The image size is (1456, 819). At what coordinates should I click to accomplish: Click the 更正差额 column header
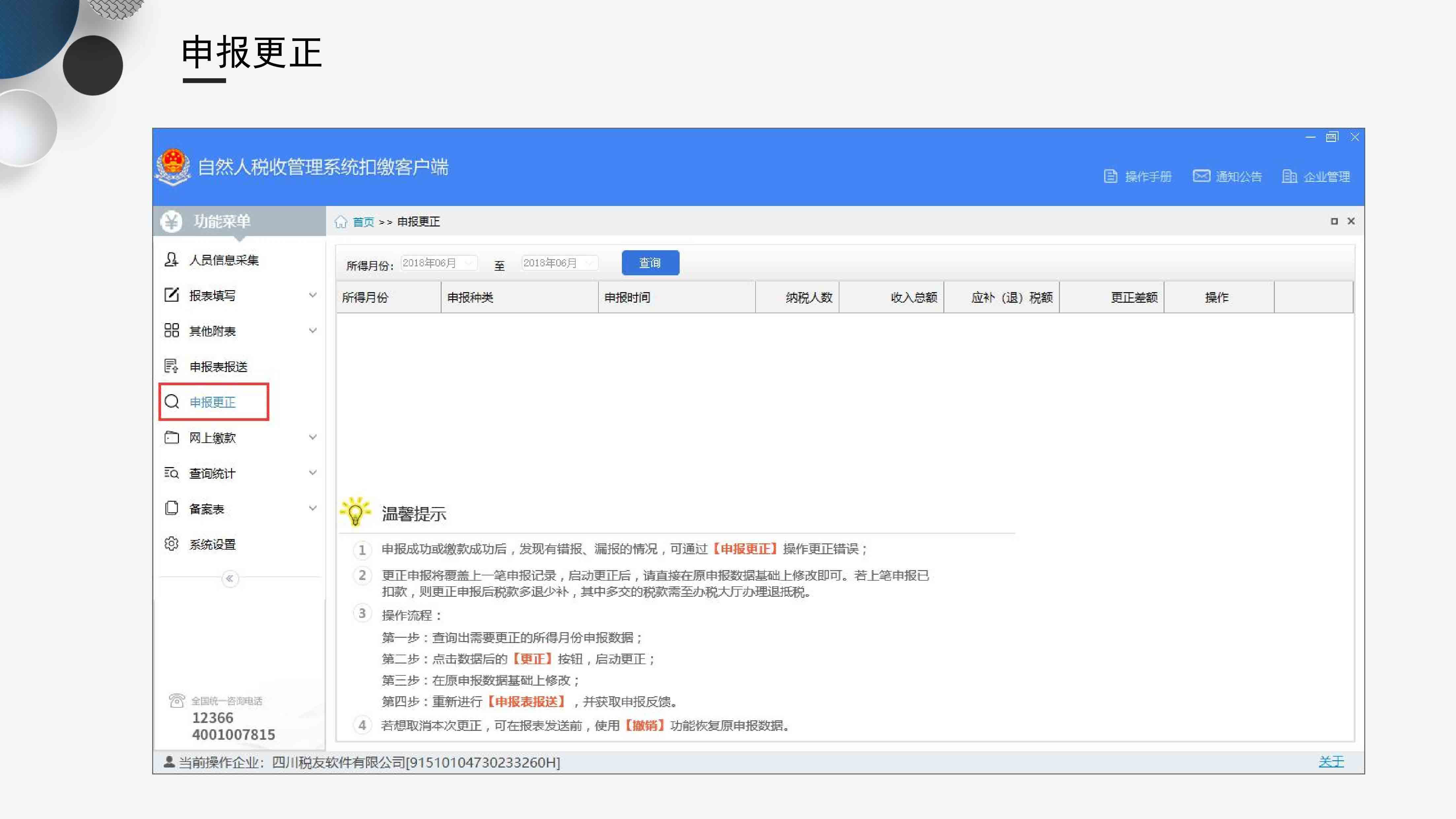tap(1112, 297)
